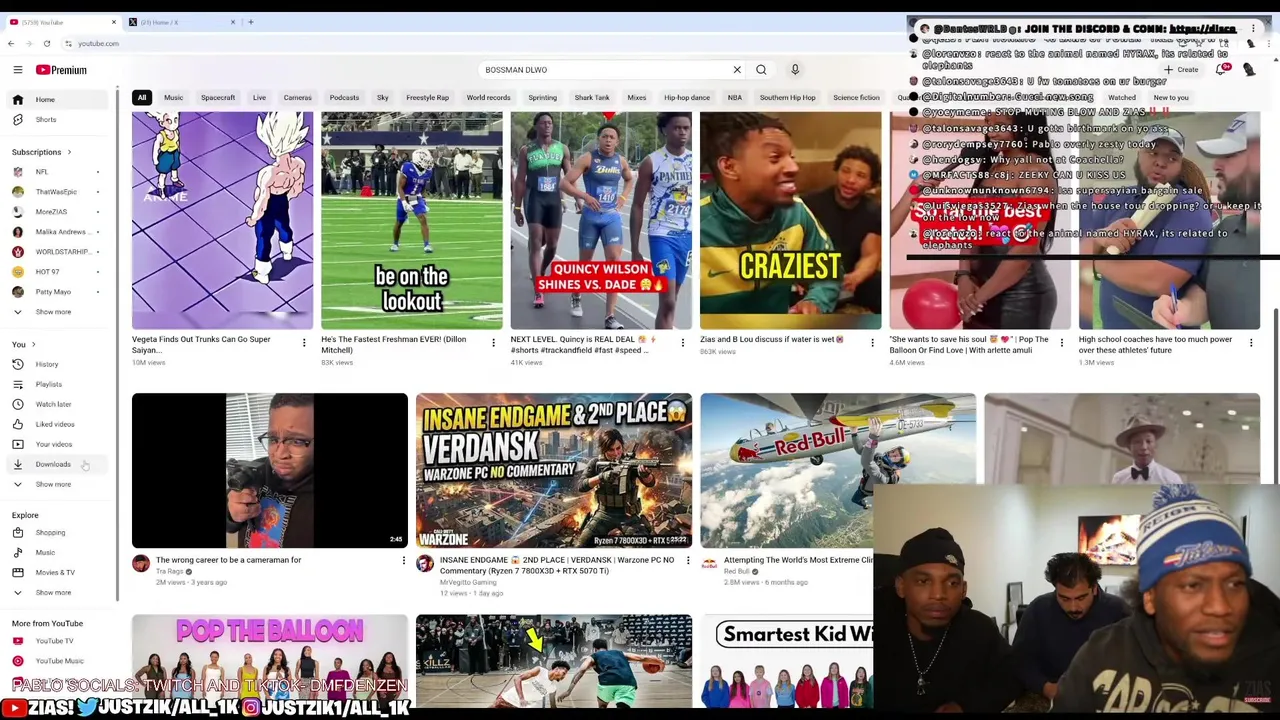The image size is (1280, 720).
Task: Open the hamburger guide menu
Action: pyautogui.click(x=17, y=70)
